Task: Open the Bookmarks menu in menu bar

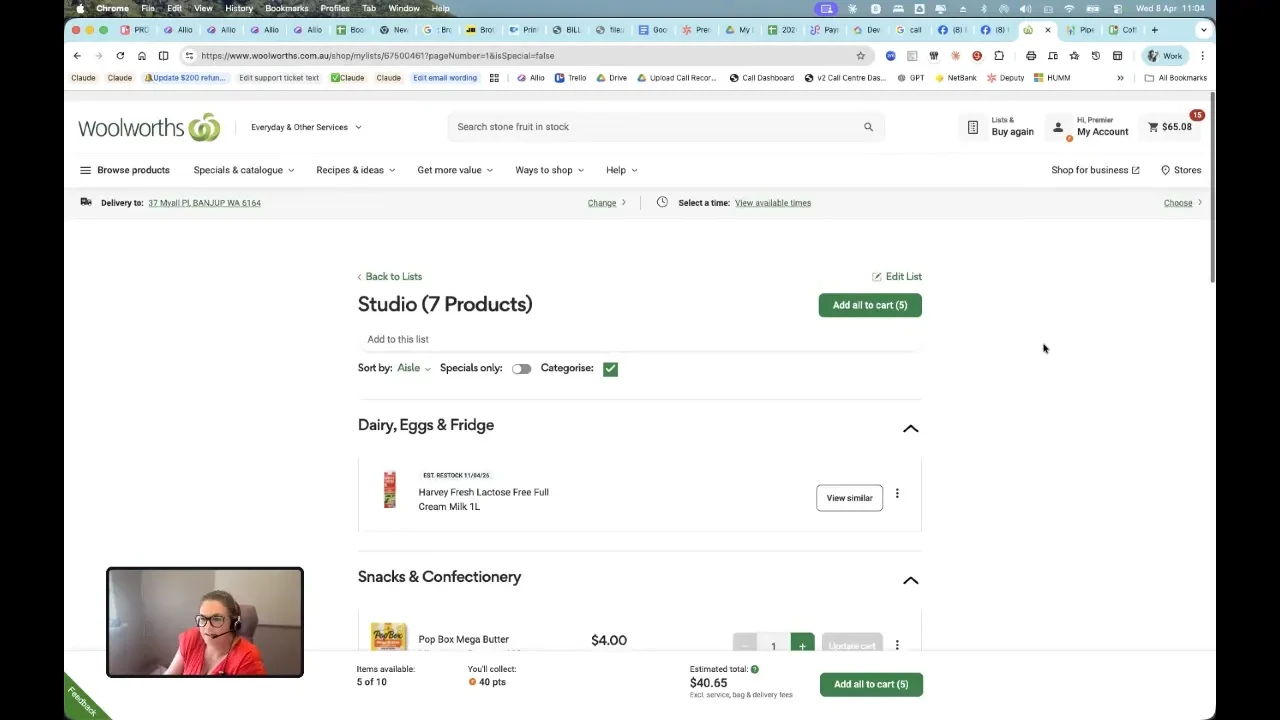Action: click(287, 8)
